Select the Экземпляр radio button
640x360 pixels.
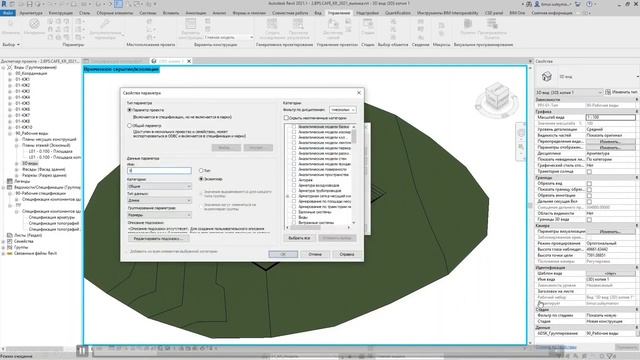tap(201, 179)
